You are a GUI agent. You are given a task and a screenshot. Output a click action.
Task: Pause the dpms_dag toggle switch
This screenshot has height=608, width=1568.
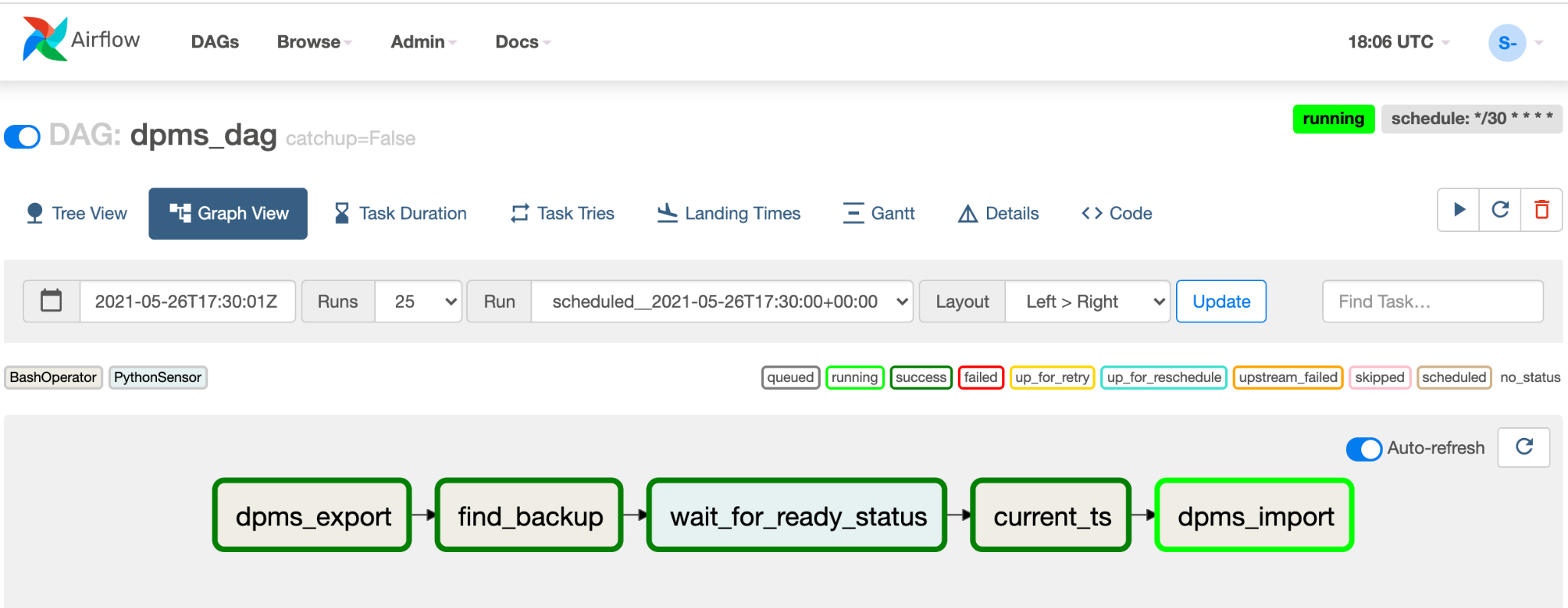tap(22, 137)
